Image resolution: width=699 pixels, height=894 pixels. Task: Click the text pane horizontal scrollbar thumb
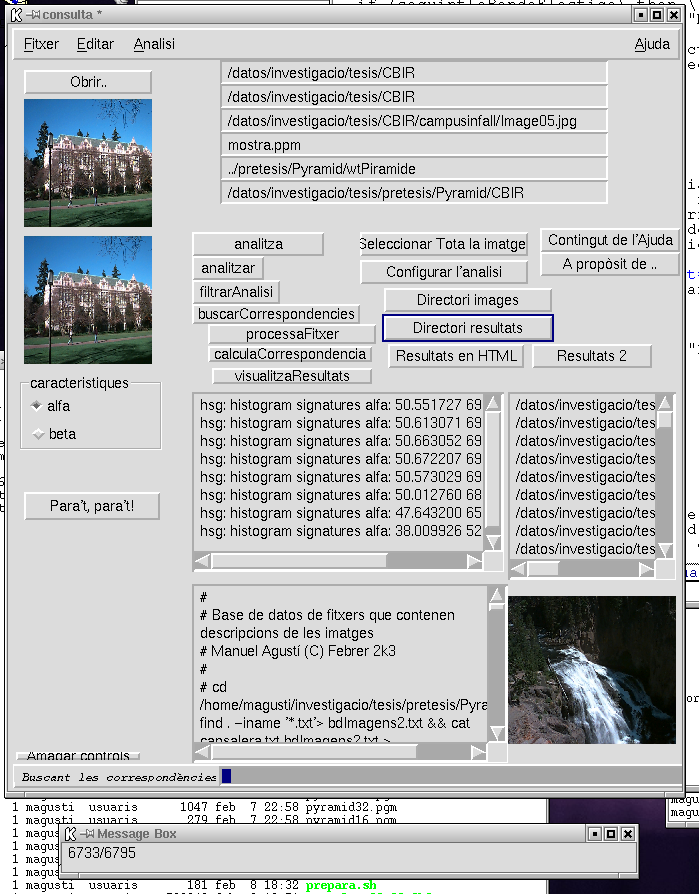(x=314, y=753)
